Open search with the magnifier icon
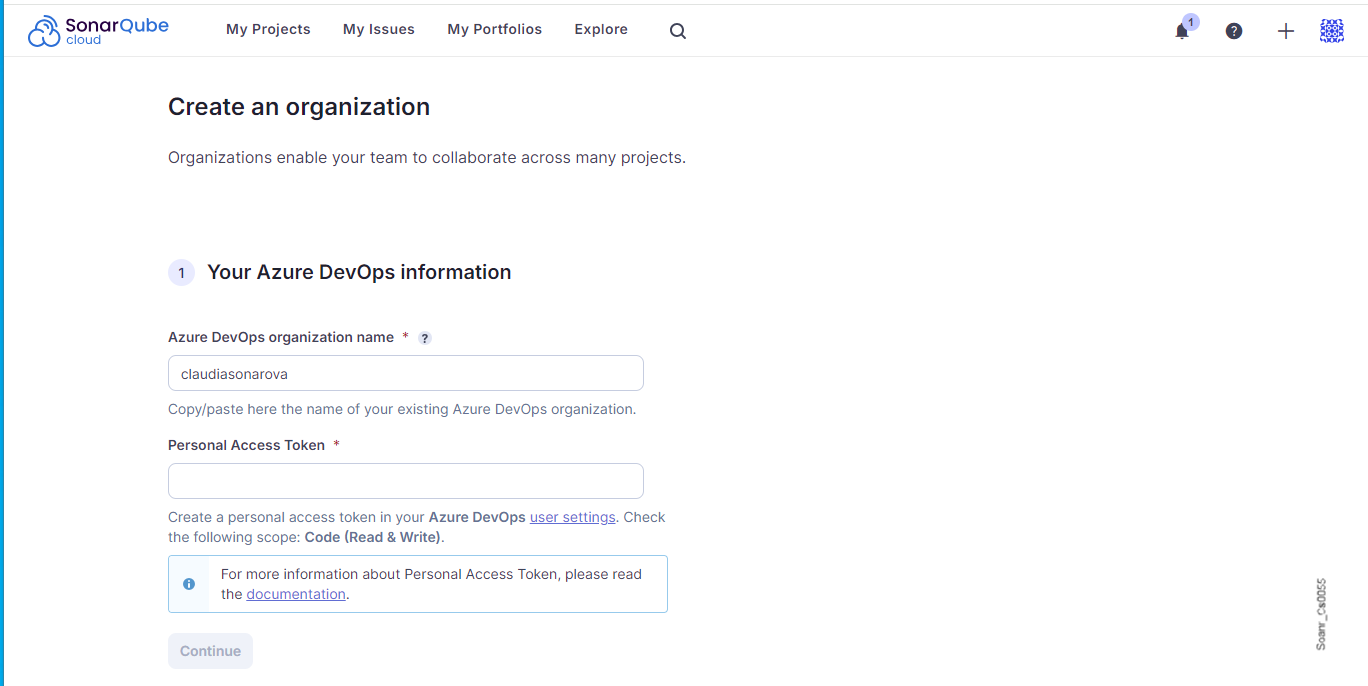1368x686 pixels. coord(677,31)
